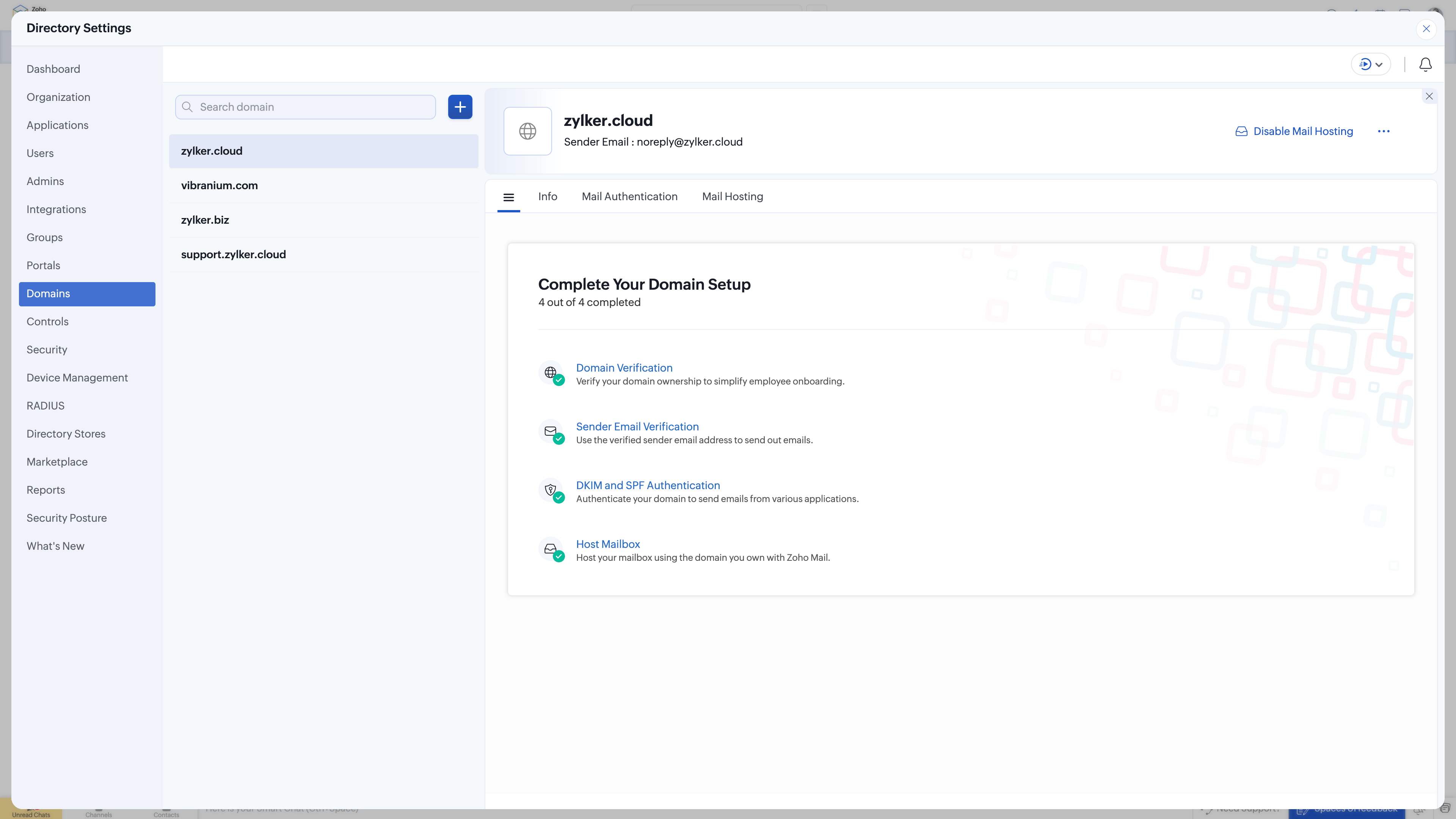1456x819 pixels.
Task: Click the Sender Email Verification envelope icon
Action: (x=551, y=432)
